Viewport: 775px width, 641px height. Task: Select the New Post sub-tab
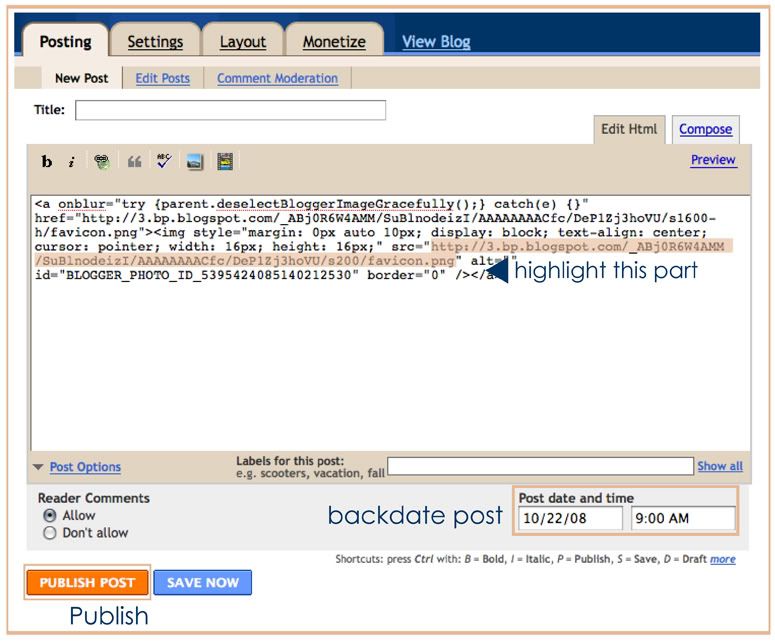click(82, 78)
